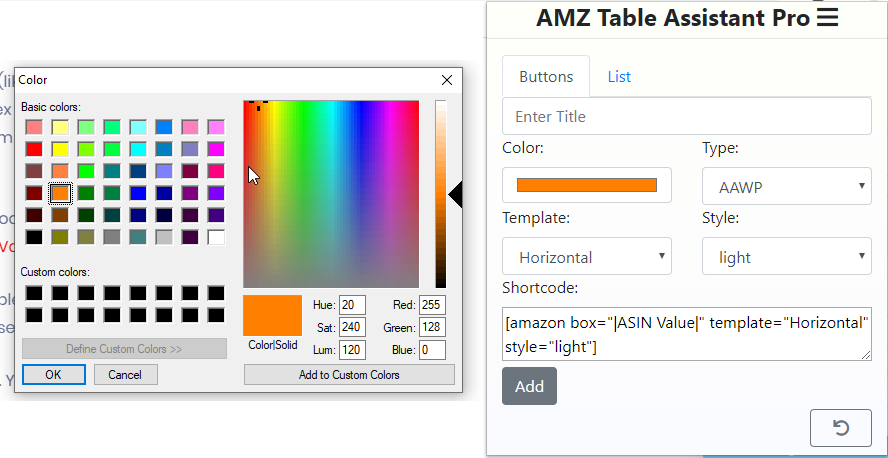Select the Buttons tab
Screen dimensions: 888x458
tap(546, 76)
